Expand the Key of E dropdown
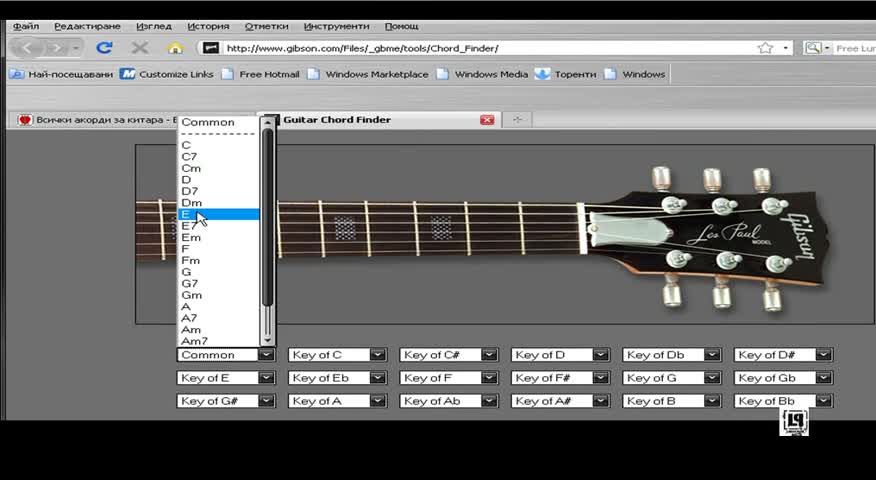 [x=266, y=378]
